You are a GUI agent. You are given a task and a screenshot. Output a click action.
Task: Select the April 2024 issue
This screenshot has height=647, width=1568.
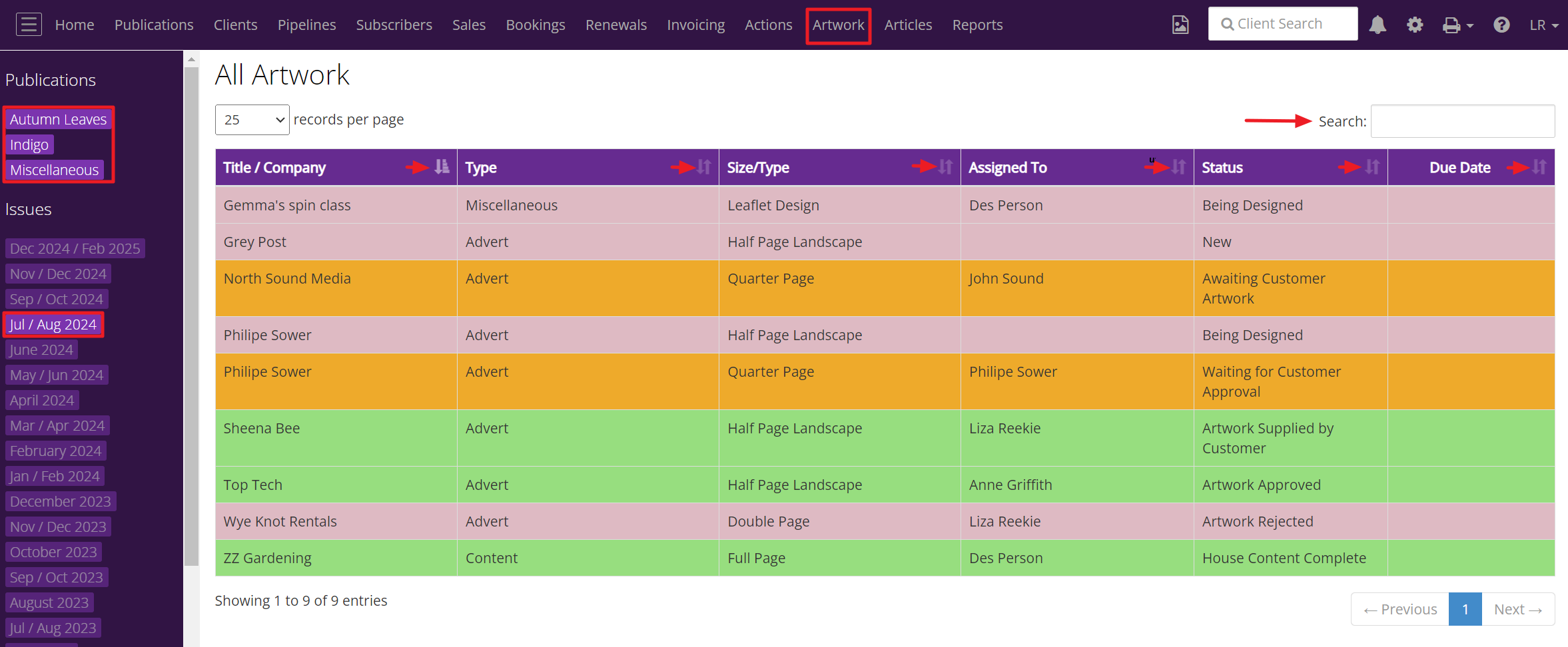tap(42, 400)
